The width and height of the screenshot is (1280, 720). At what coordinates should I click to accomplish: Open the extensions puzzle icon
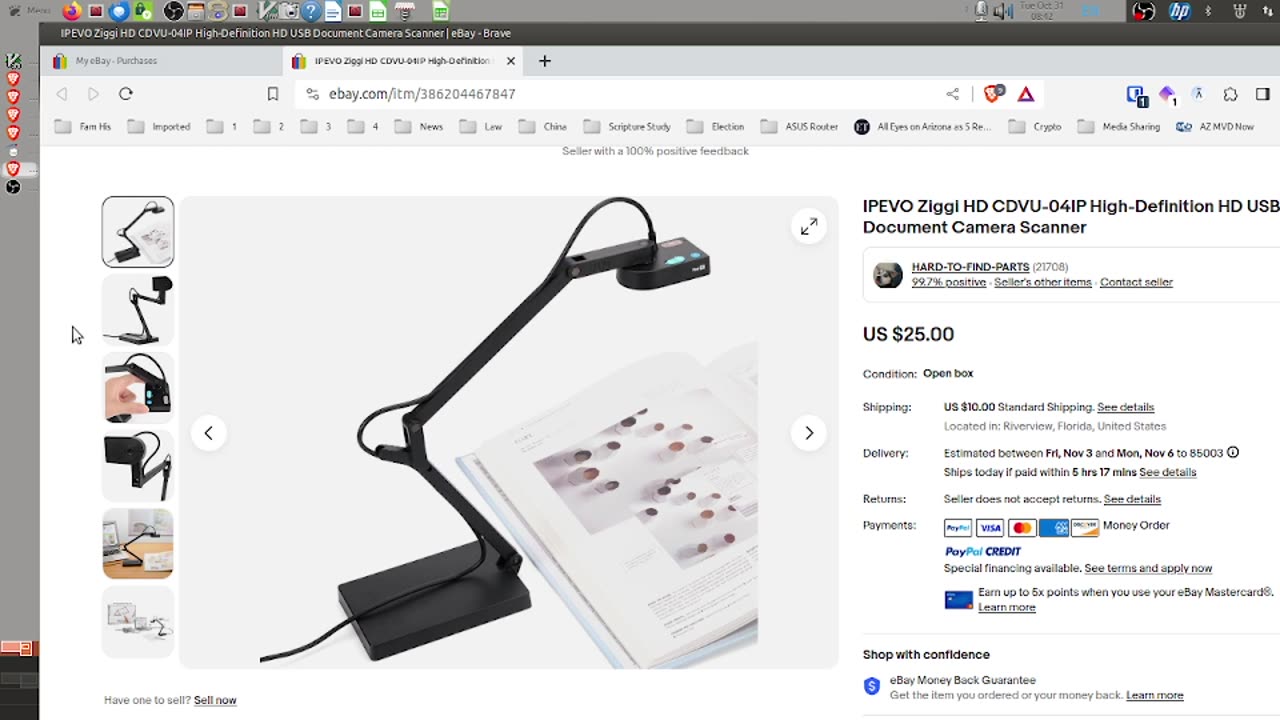click(x=1230, y=94)
